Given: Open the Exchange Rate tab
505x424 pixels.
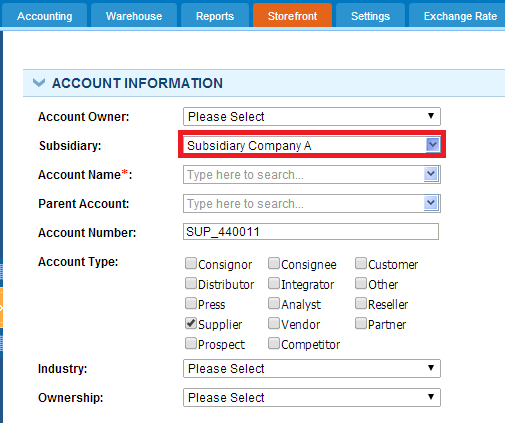Looking at the screenshot, I should click(x=460, y=16).
